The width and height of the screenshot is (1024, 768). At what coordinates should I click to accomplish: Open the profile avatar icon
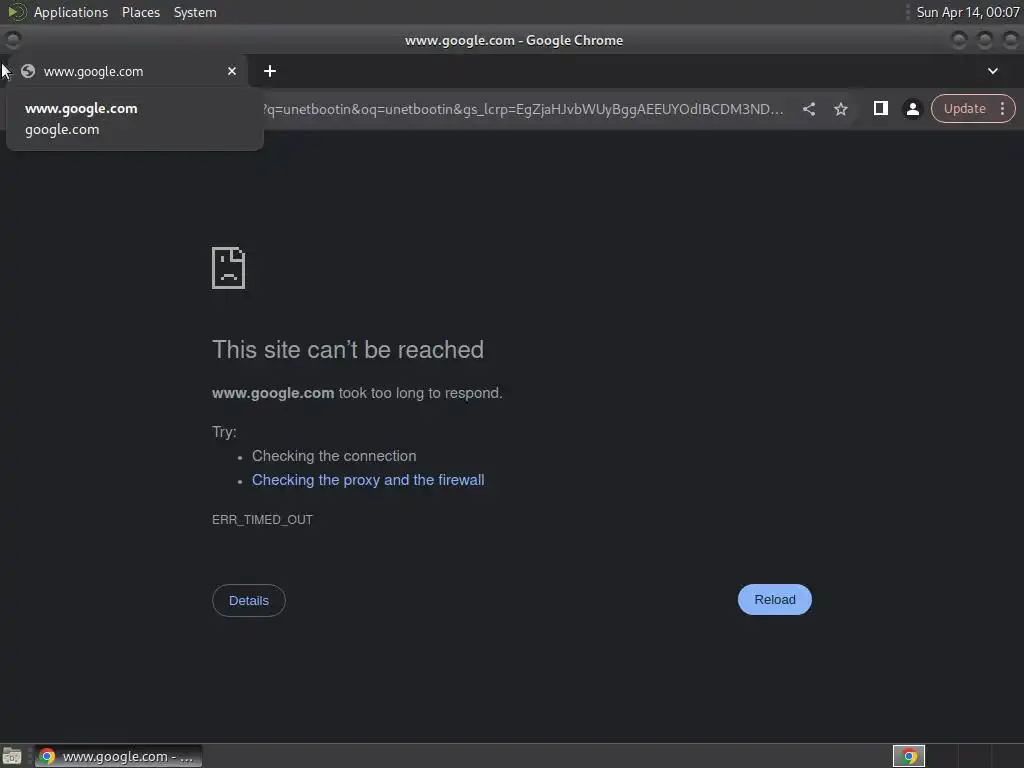[x=912, y=109]
